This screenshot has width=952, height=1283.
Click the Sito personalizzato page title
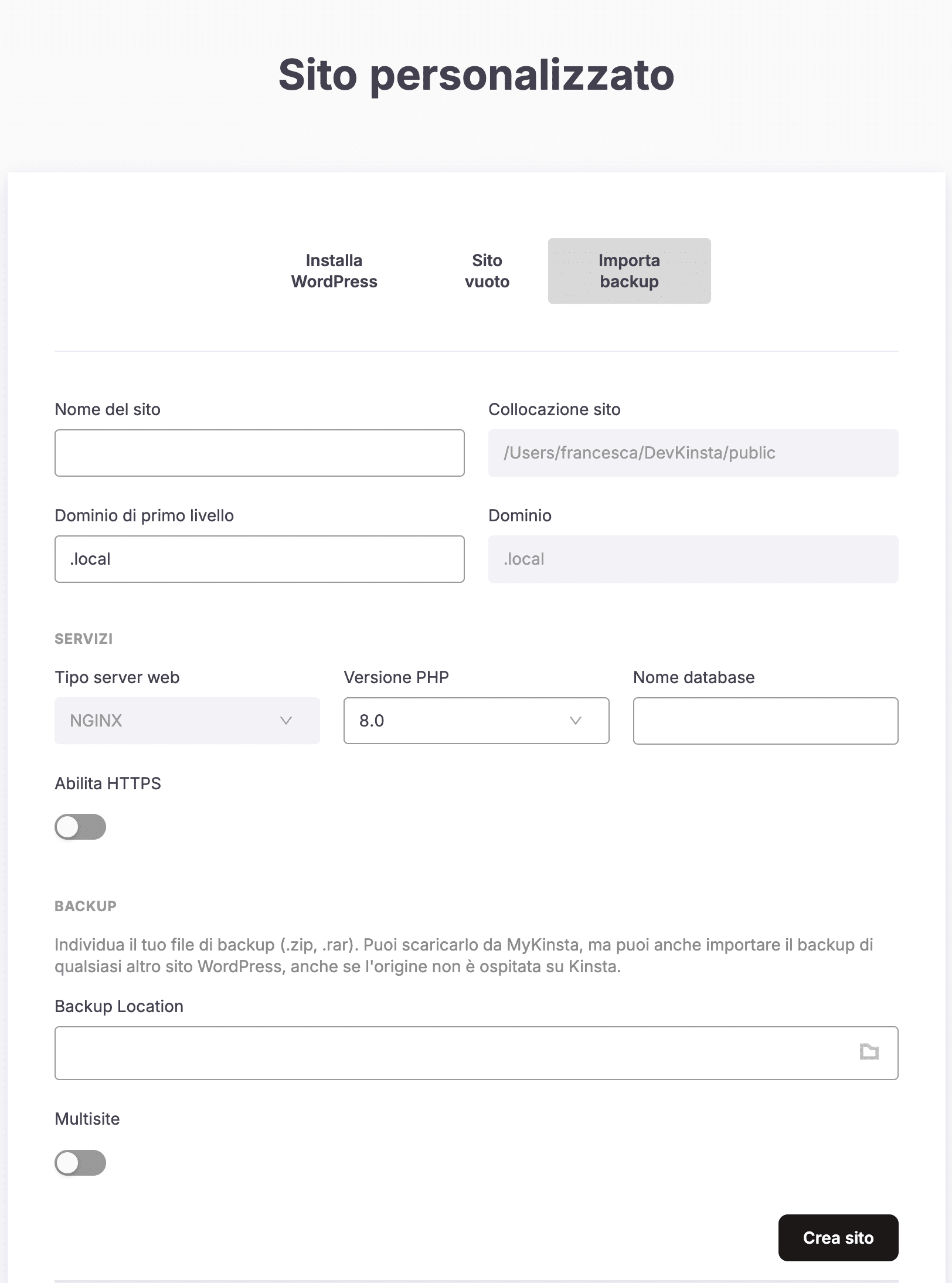(x=476, y=75)
